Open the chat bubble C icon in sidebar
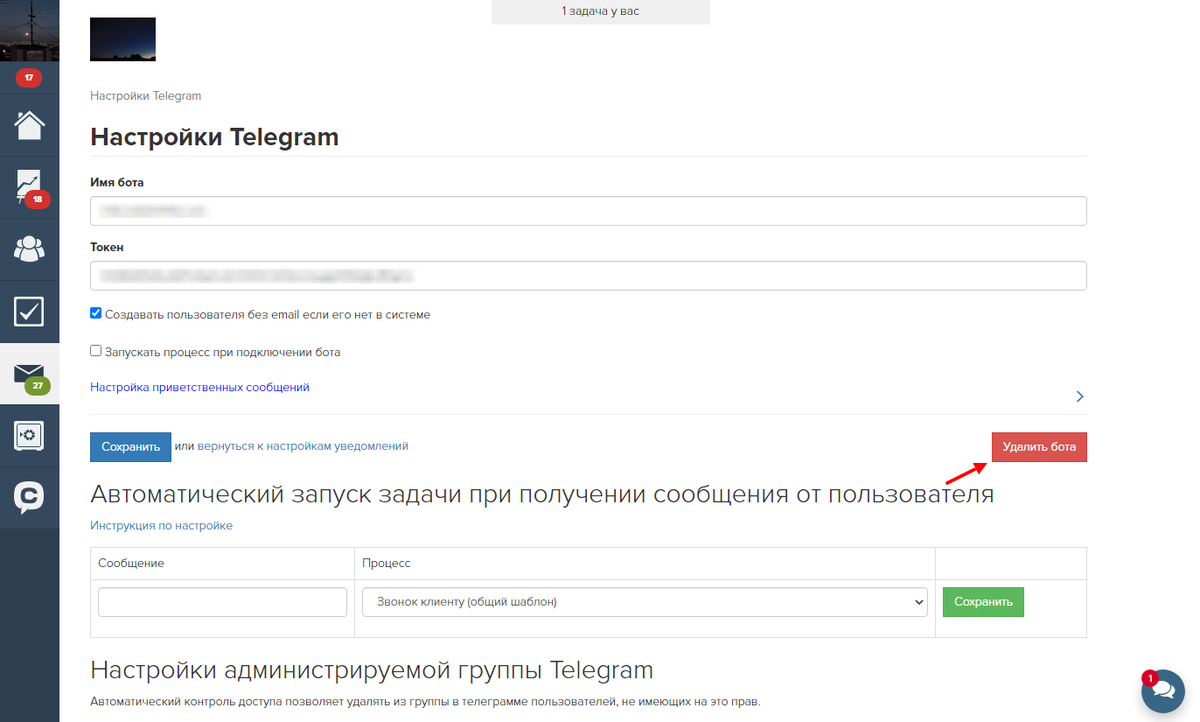The width and height of the screenshot is (1200, 722). (x=29, y=497)
